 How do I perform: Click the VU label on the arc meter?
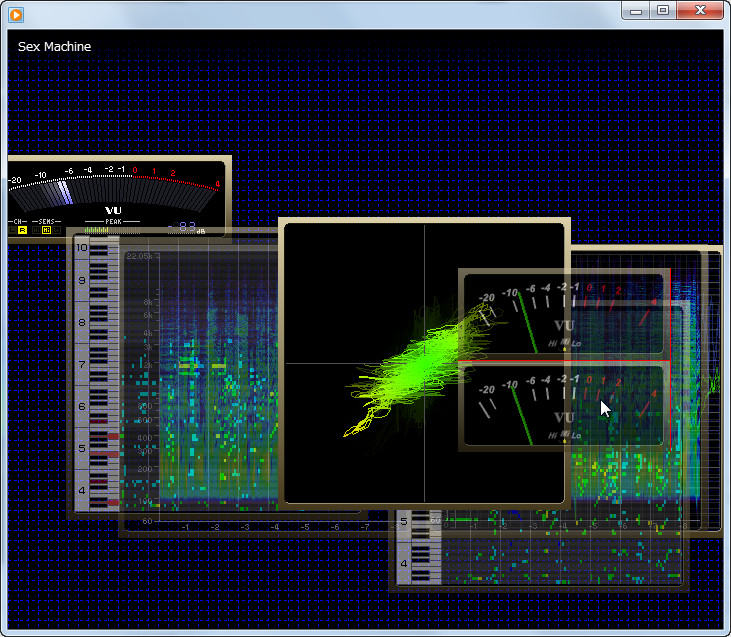(x=113, y=210)
